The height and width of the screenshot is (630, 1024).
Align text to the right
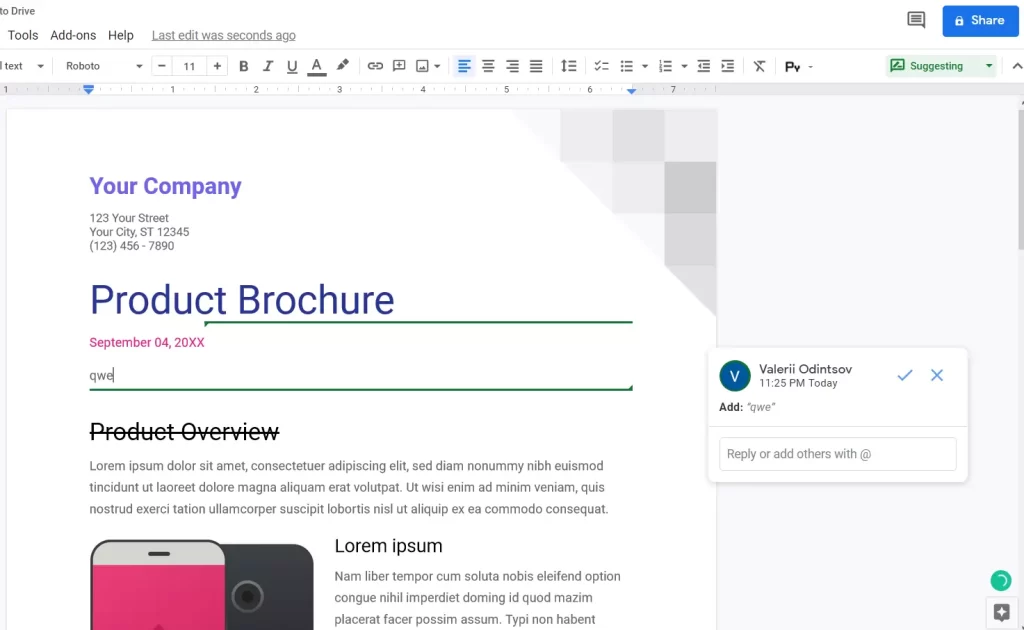tap(512, 66)
